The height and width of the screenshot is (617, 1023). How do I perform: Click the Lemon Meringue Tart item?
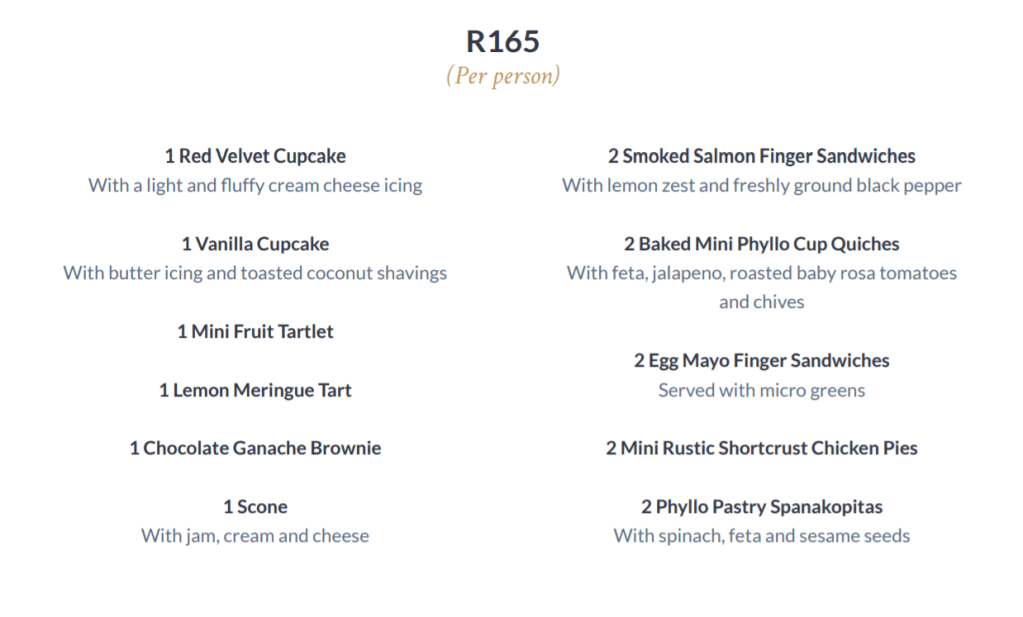pyautogui.click(x=255, y=390)
